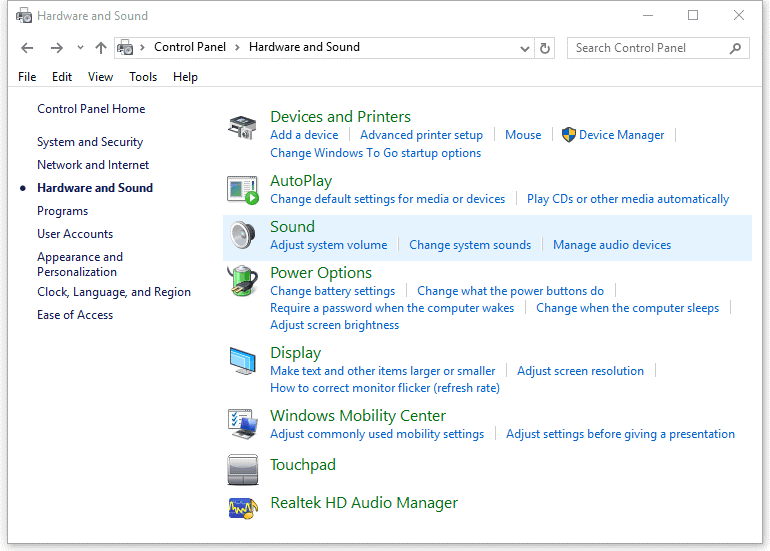Click the Display monitor icon
Image resolution: width=770 pixels, height=551 pixels.
pos(242,361)
